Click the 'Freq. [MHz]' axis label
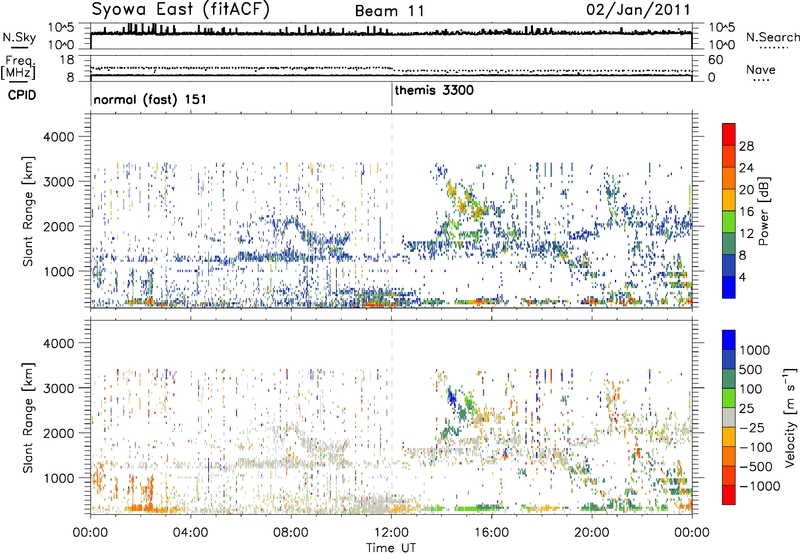 coord(18,68)
